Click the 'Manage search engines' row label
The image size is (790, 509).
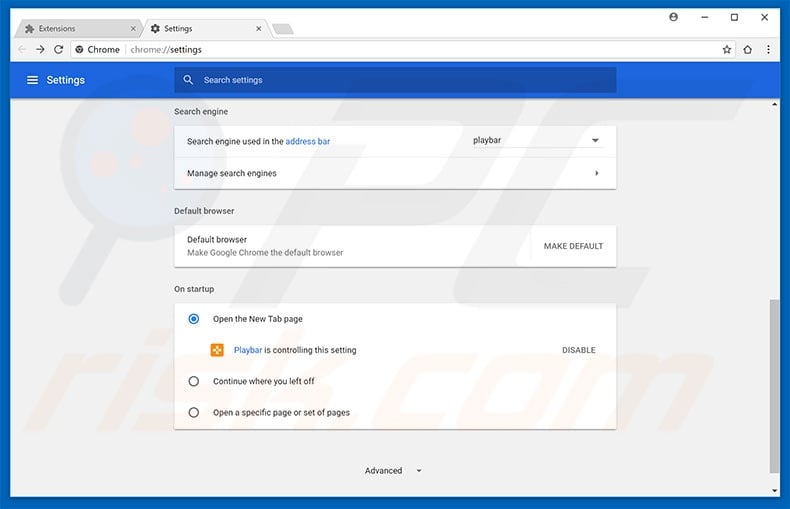(x=232, y=173)
